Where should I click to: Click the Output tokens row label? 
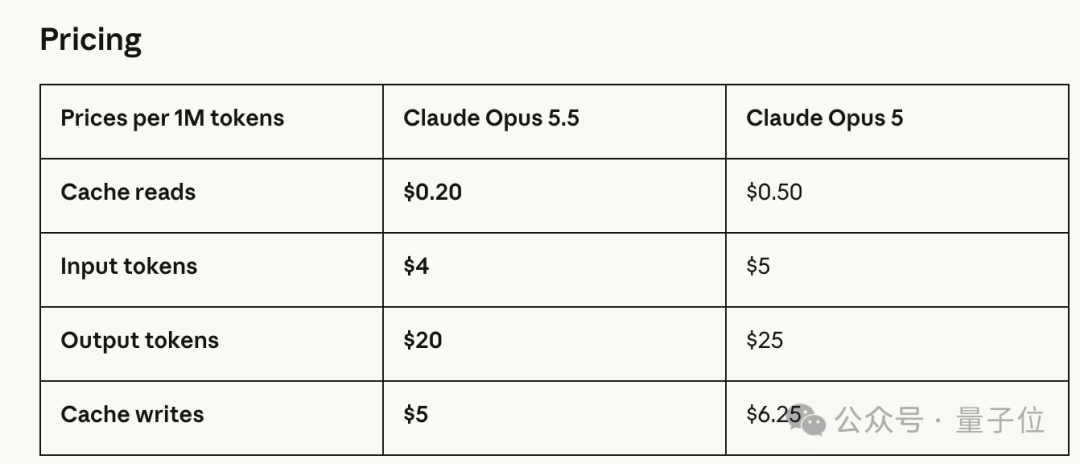click(140, 340)
